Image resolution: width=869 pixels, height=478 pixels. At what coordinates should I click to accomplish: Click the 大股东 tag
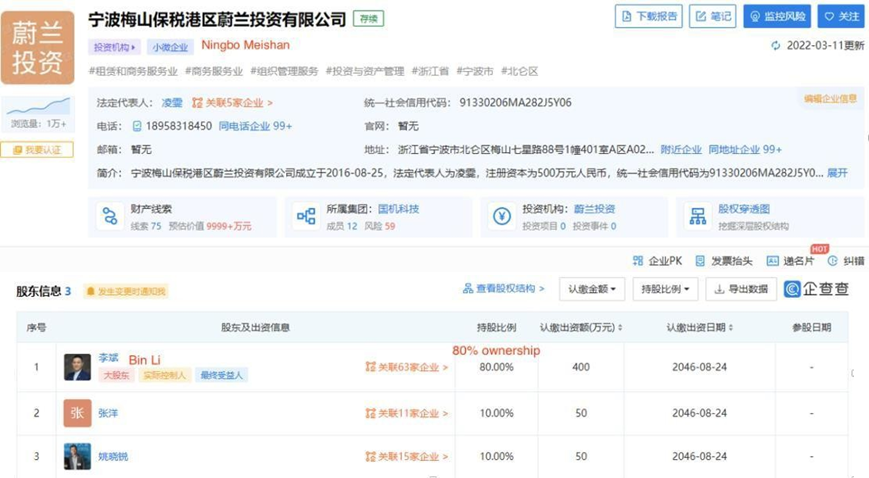click(116, 375)
